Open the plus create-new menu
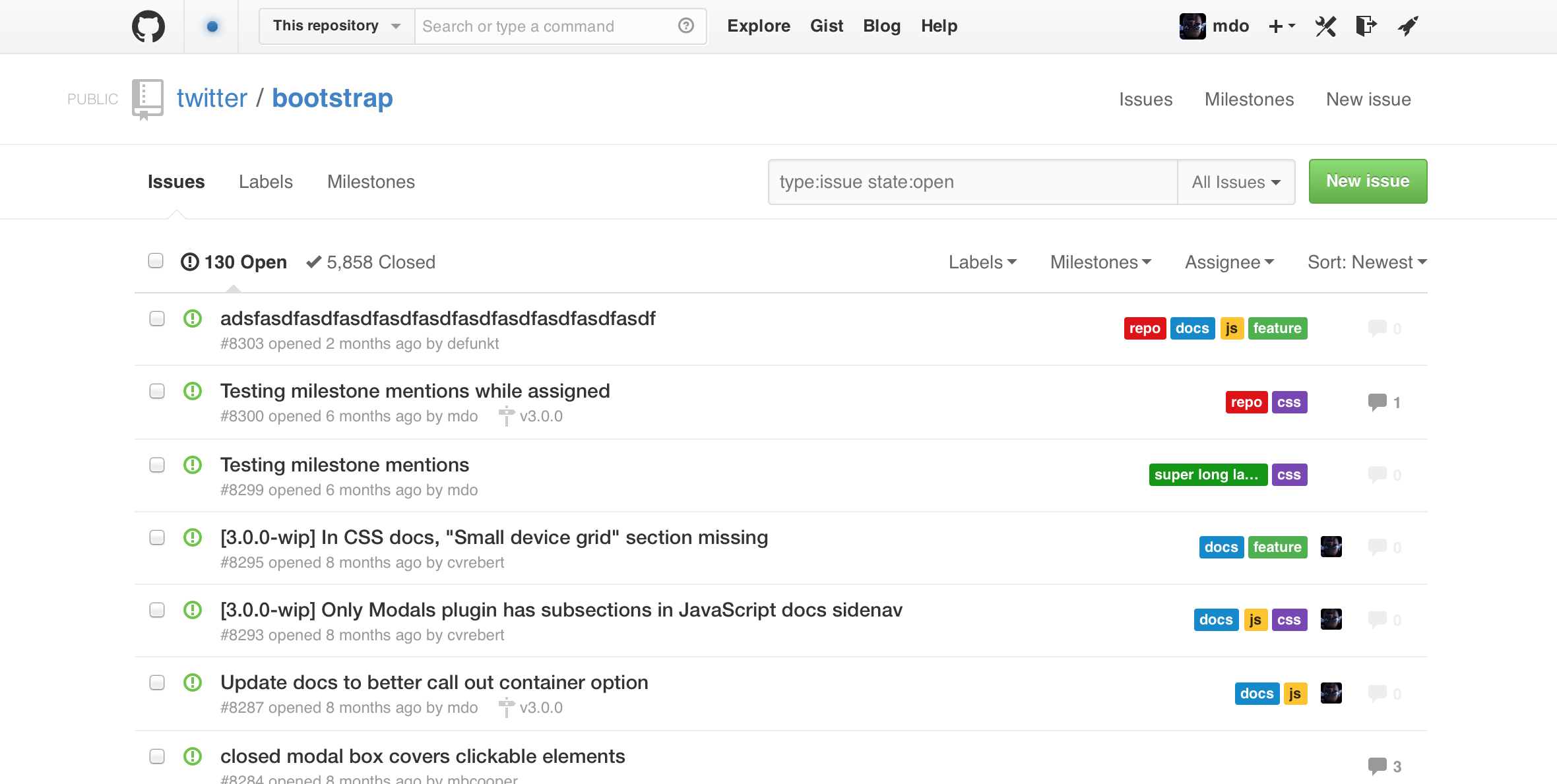The image size is (1557, 784). pos(1282,26)
